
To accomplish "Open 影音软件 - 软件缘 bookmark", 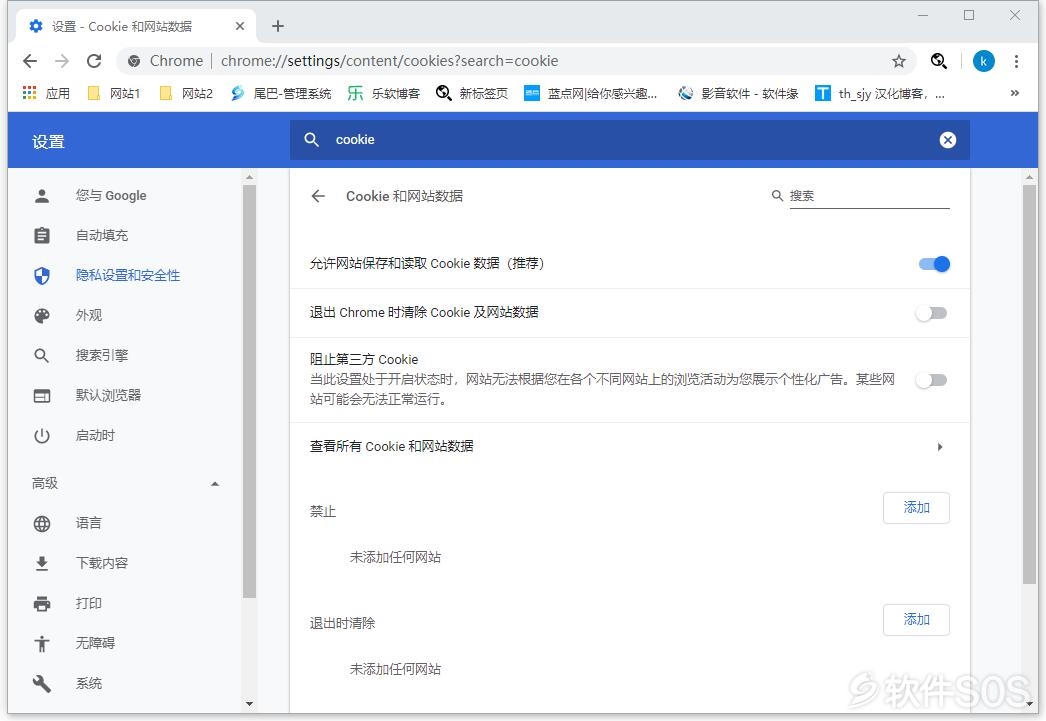I will 738,93.
